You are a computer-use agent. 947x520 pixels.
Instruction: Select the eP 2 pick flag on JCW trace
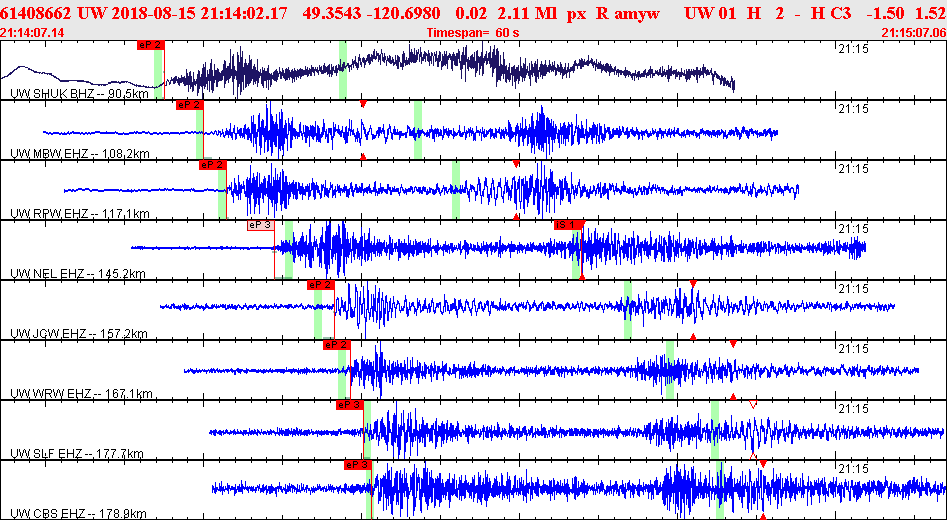(x=321, y=285)
